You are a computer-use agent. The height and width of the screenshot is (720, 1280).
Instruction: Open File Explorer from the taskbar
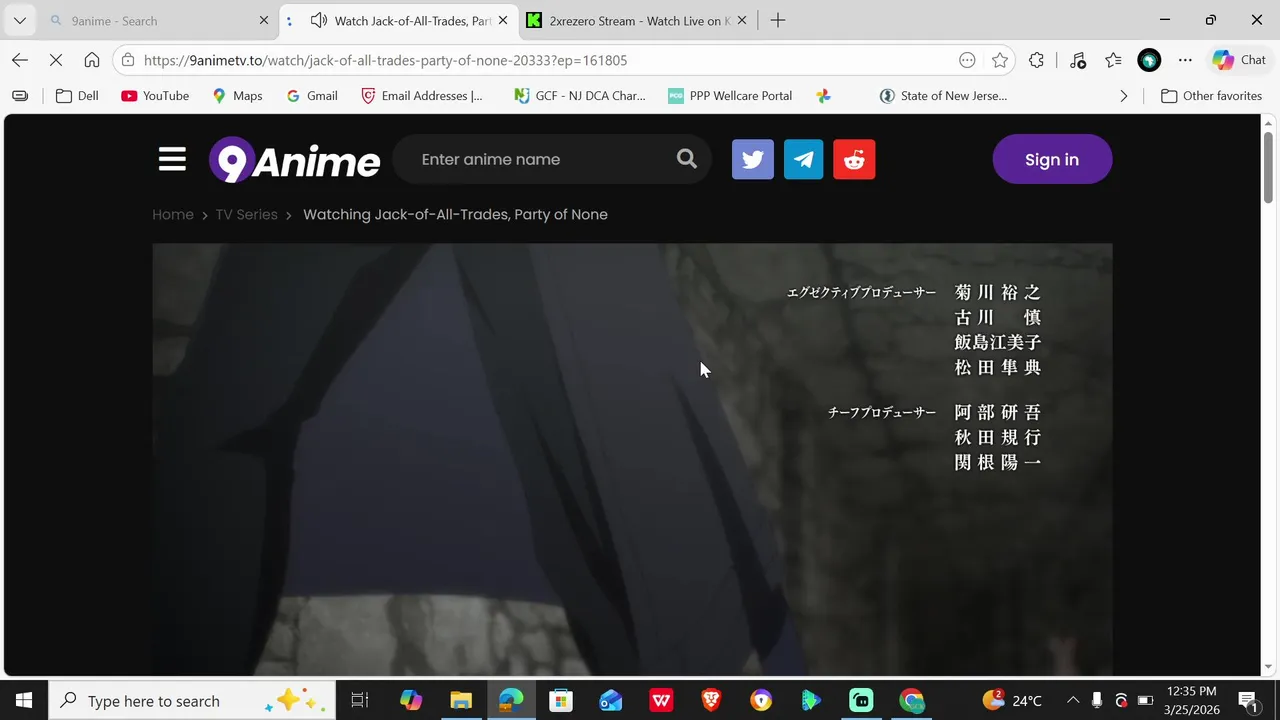click(x=461, y=700)
